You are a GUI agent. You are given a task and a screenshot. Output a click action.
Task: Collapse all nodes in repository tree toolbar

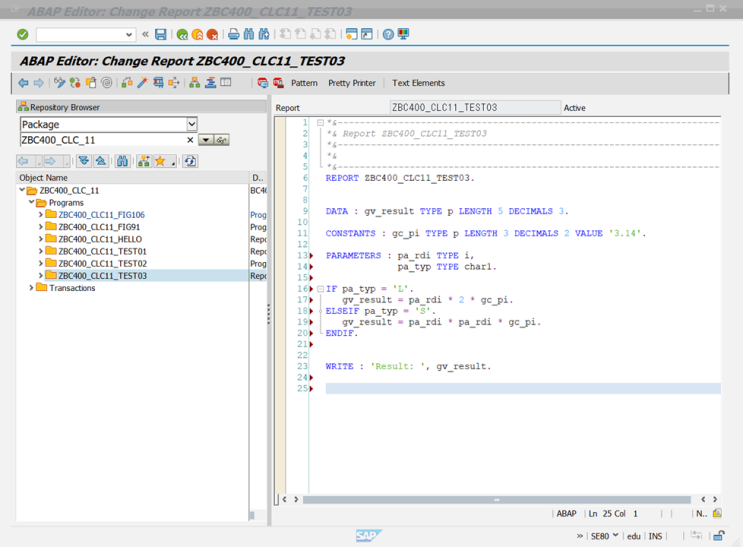click(x=100, y=161)
